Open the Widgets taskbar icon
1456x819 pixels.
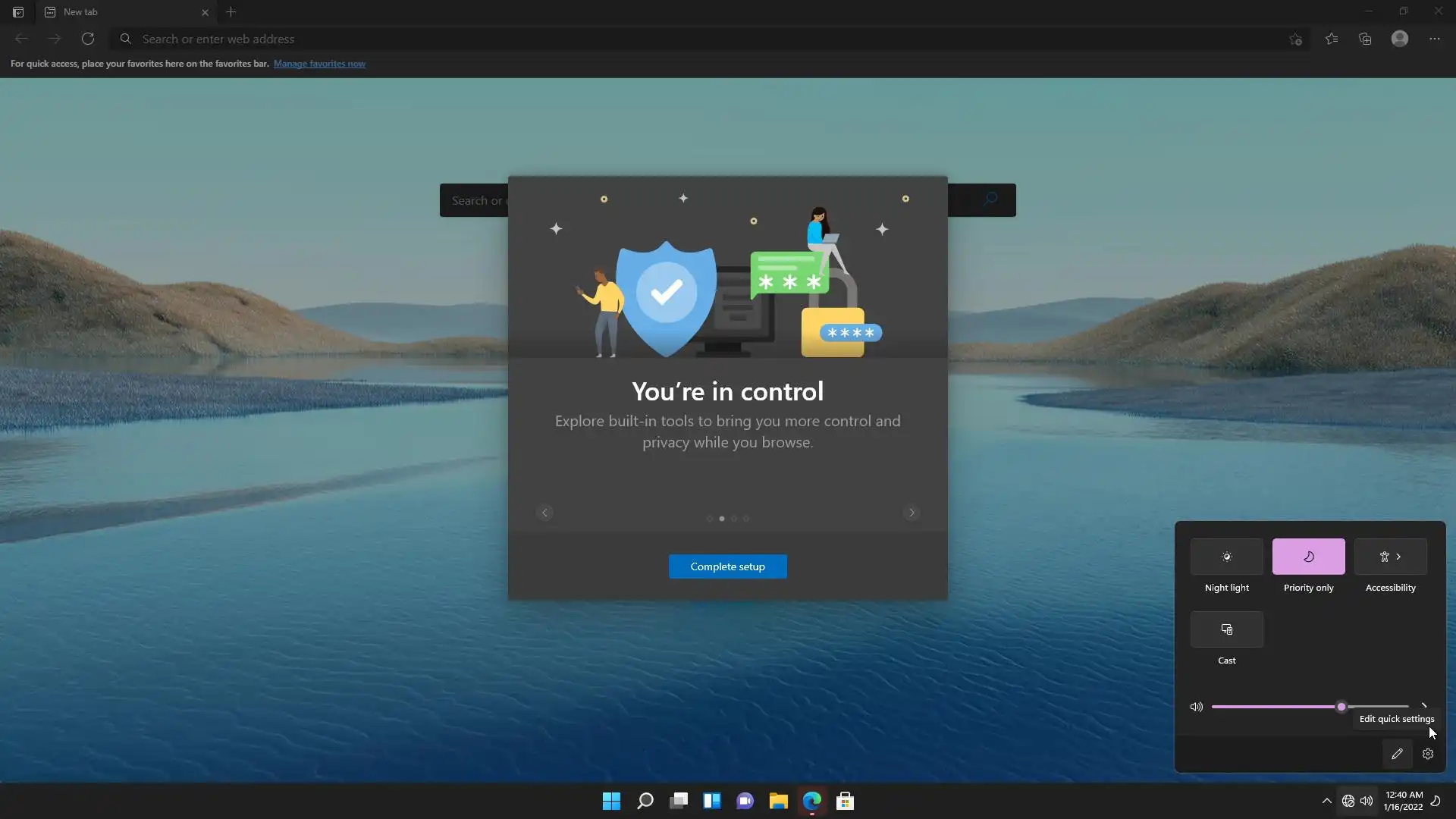711,801
